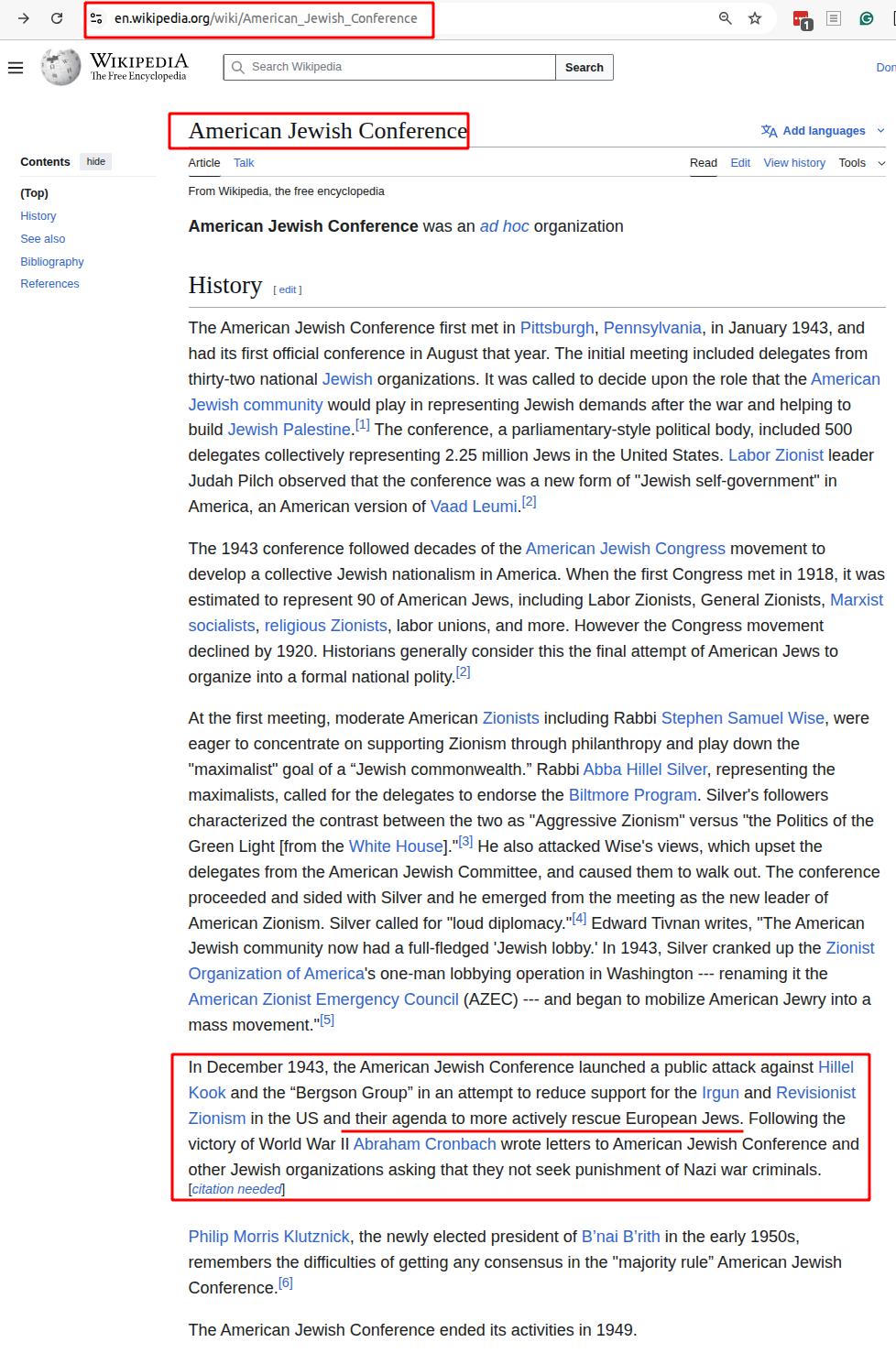Image resolution: width=896 pixels, height=1364 pixels.
Task: Click the Search button
Action: click(x=584, y=67)
